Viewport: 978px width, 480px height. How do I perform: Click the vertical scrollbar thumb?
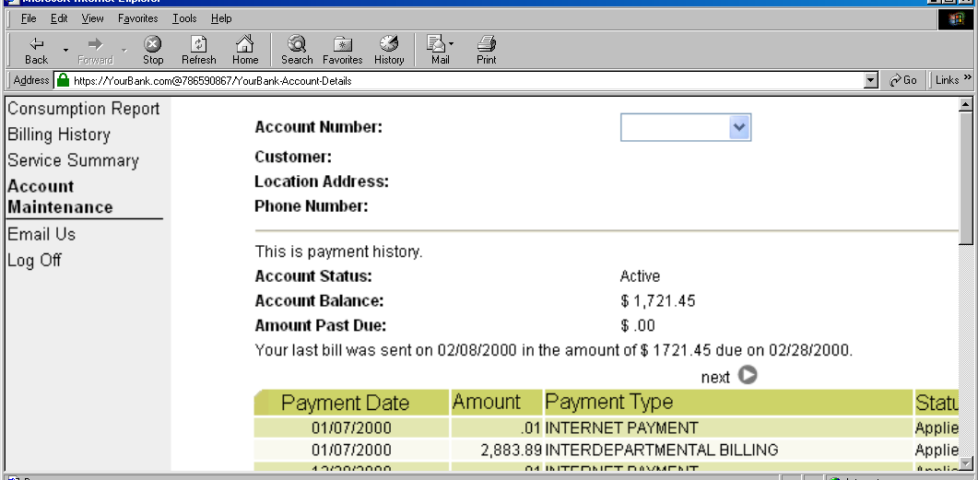(x=965, y=180)
